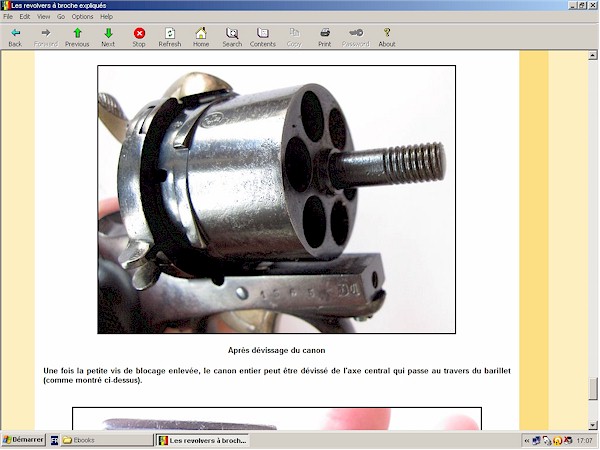
Task: Click the 'Les revolvers à broch...' taskbar button
Action: [203, 440]
